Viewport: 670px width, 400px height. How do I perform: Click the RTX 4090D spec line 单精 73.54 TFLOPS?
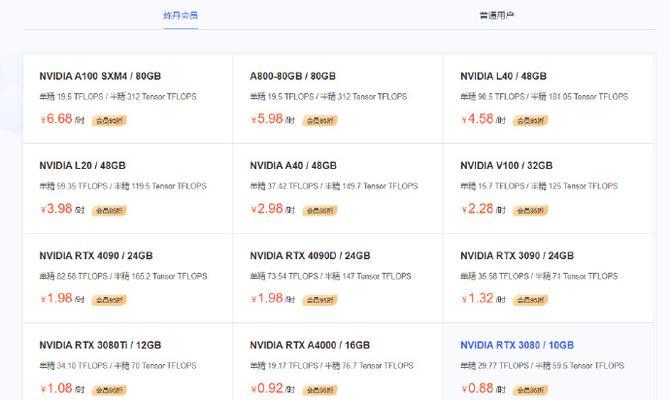coord(284,276)
